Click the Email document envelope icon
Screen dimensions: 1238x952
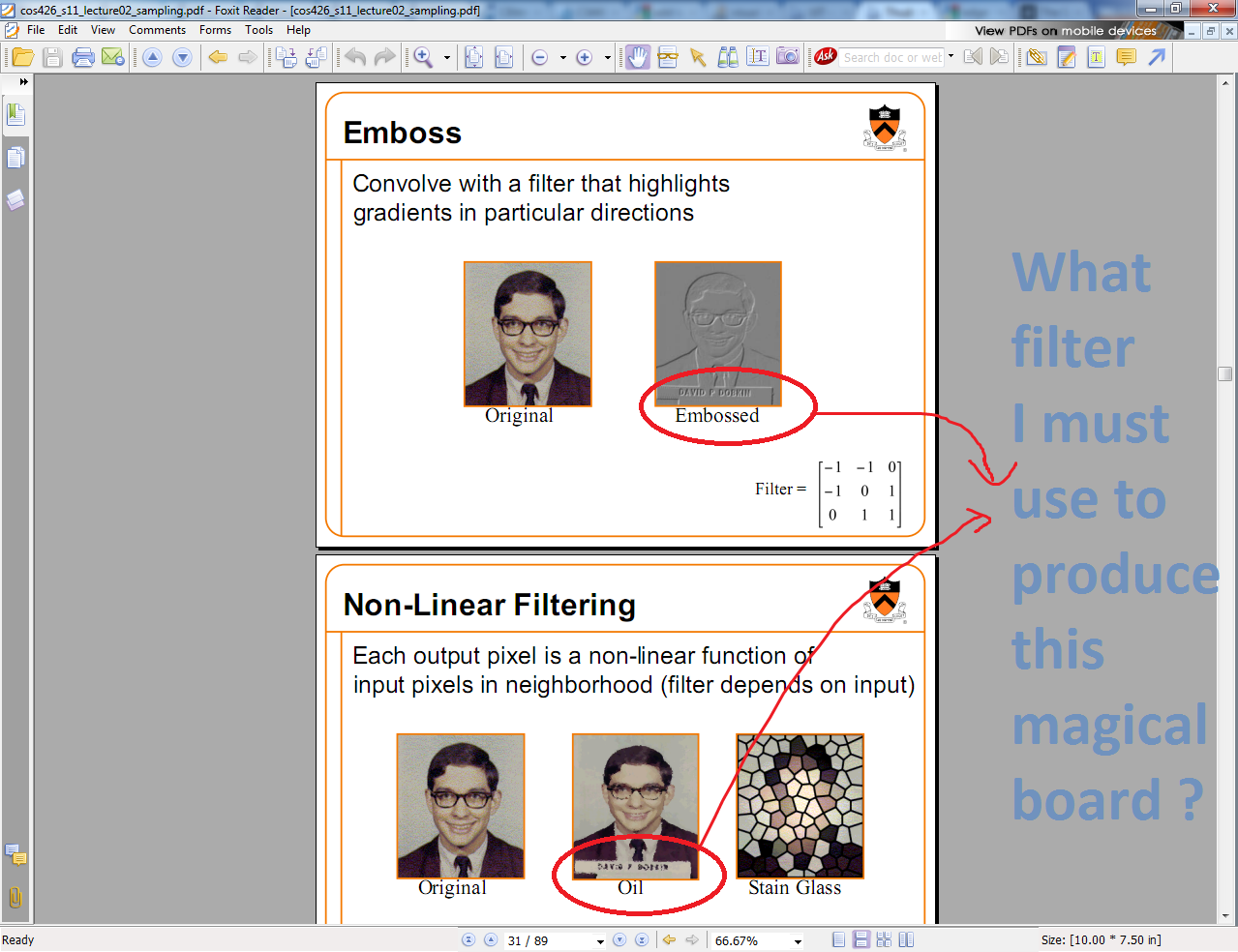coord(113,58)
